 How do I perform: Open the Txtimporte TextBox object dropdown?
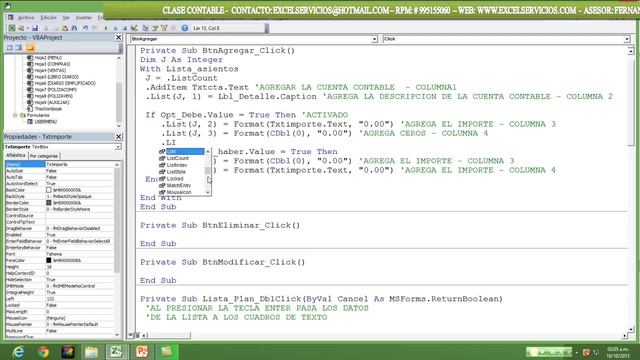click(118, 147)
